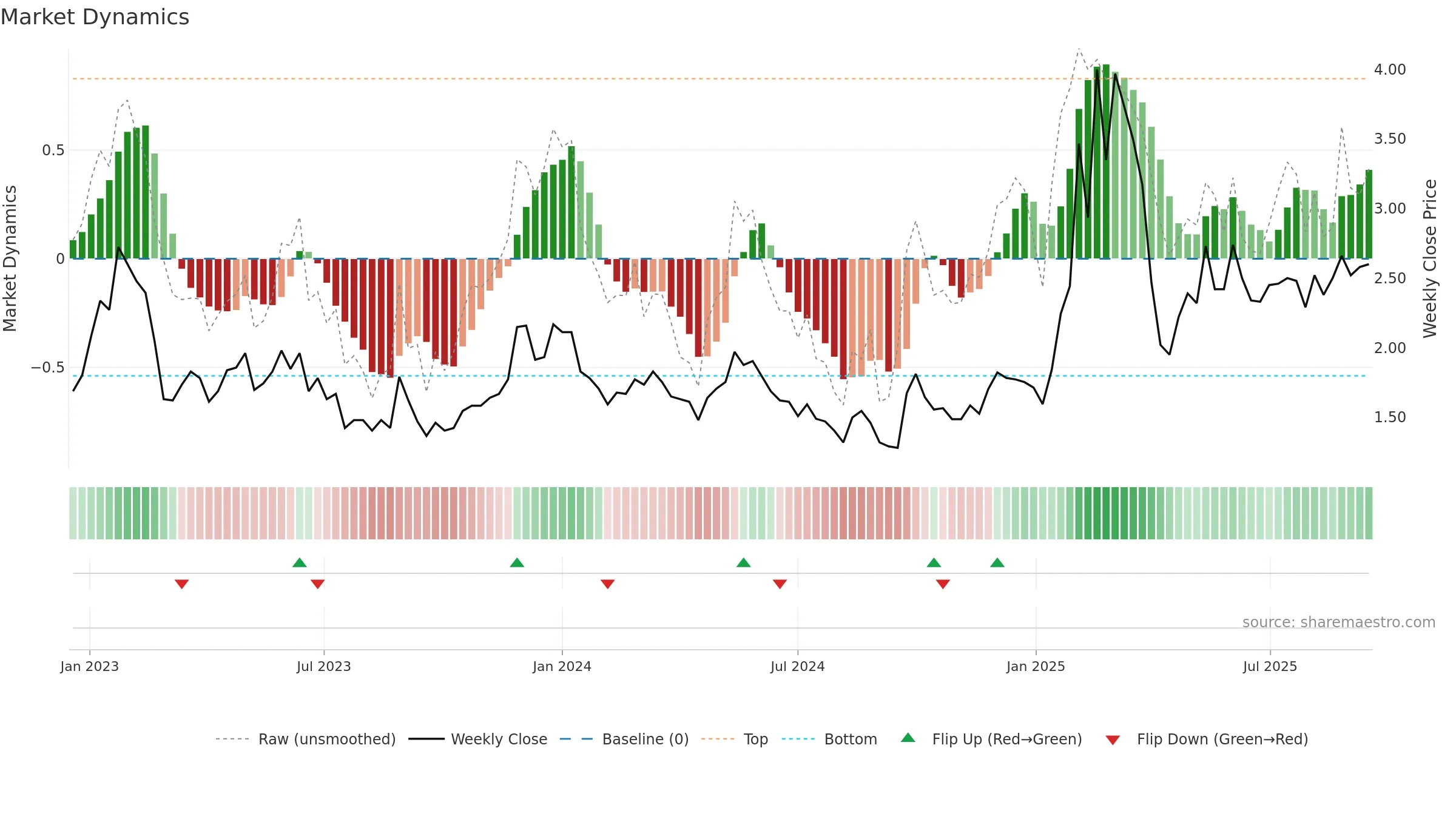
Task: Click the Jan 2025 axis label
Action: click(1036, 666)
